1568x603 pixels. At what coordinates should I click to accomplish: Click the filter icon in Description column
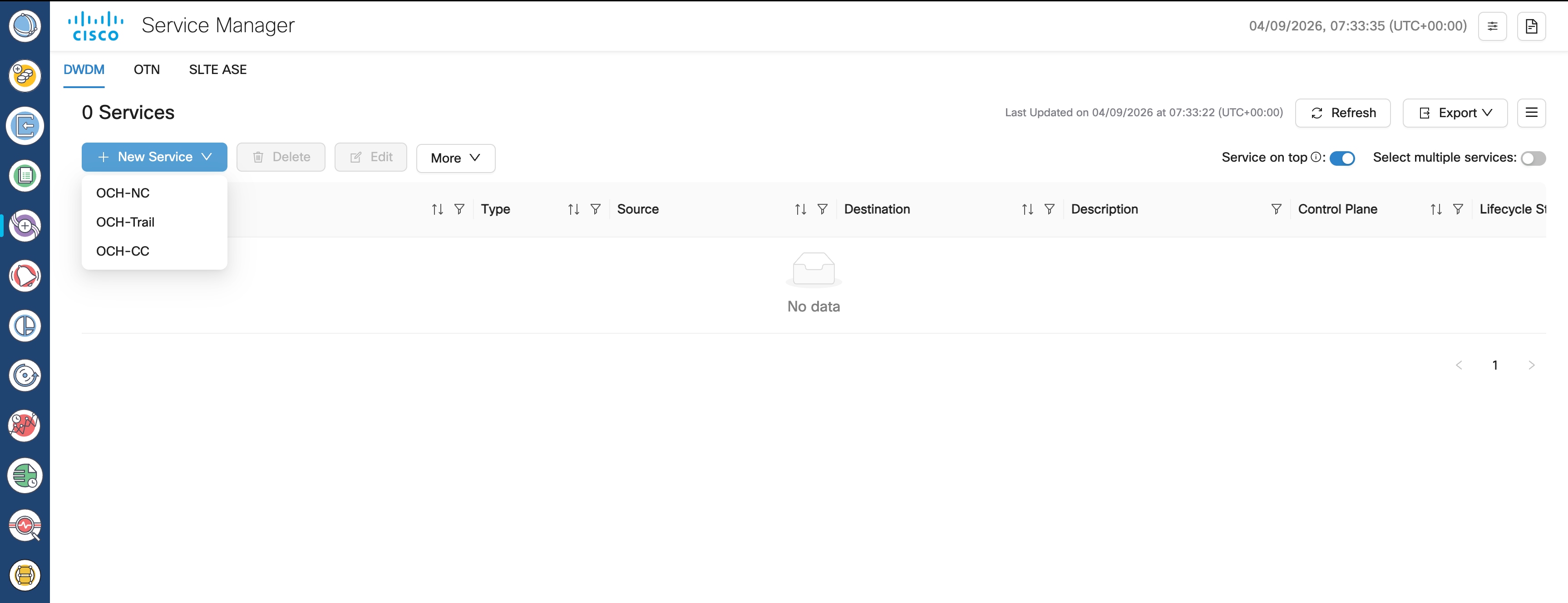(1276, 209)
